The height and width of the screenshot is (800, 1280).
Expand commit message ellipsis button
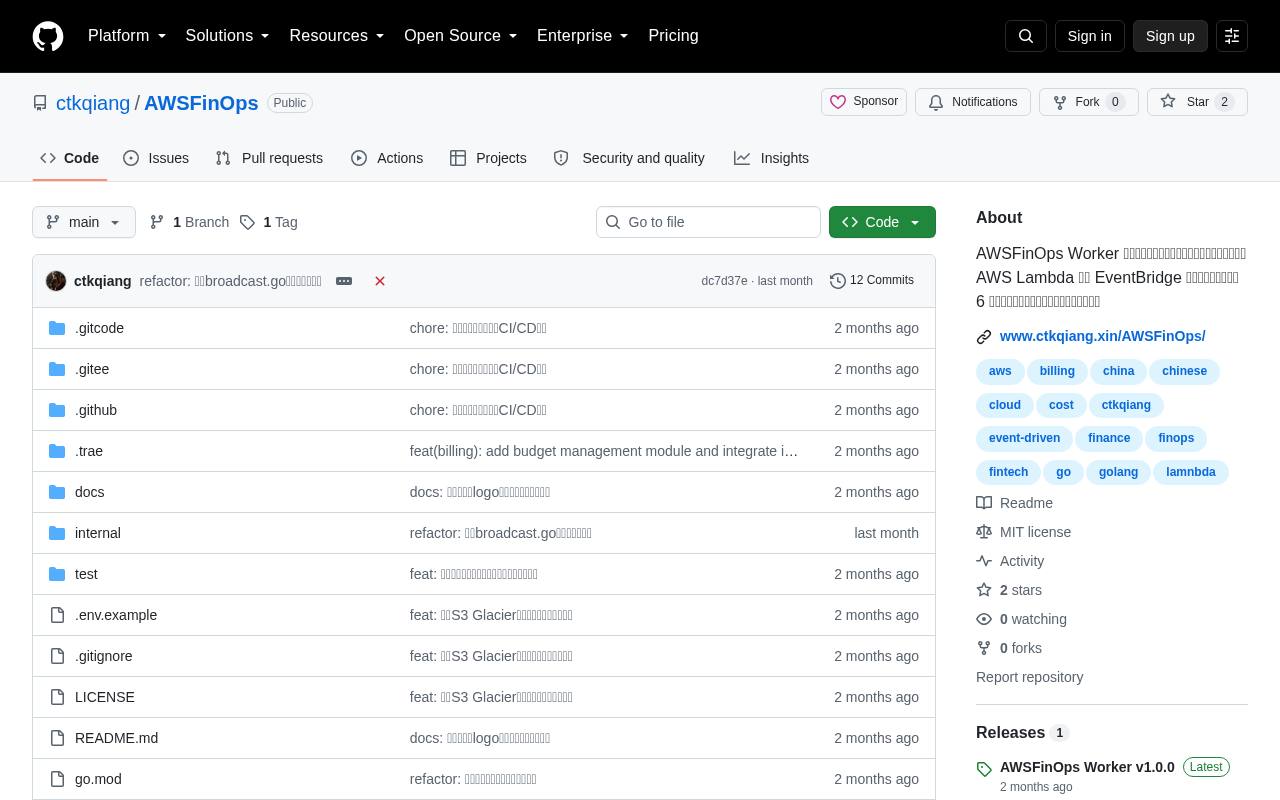[344, 281]
